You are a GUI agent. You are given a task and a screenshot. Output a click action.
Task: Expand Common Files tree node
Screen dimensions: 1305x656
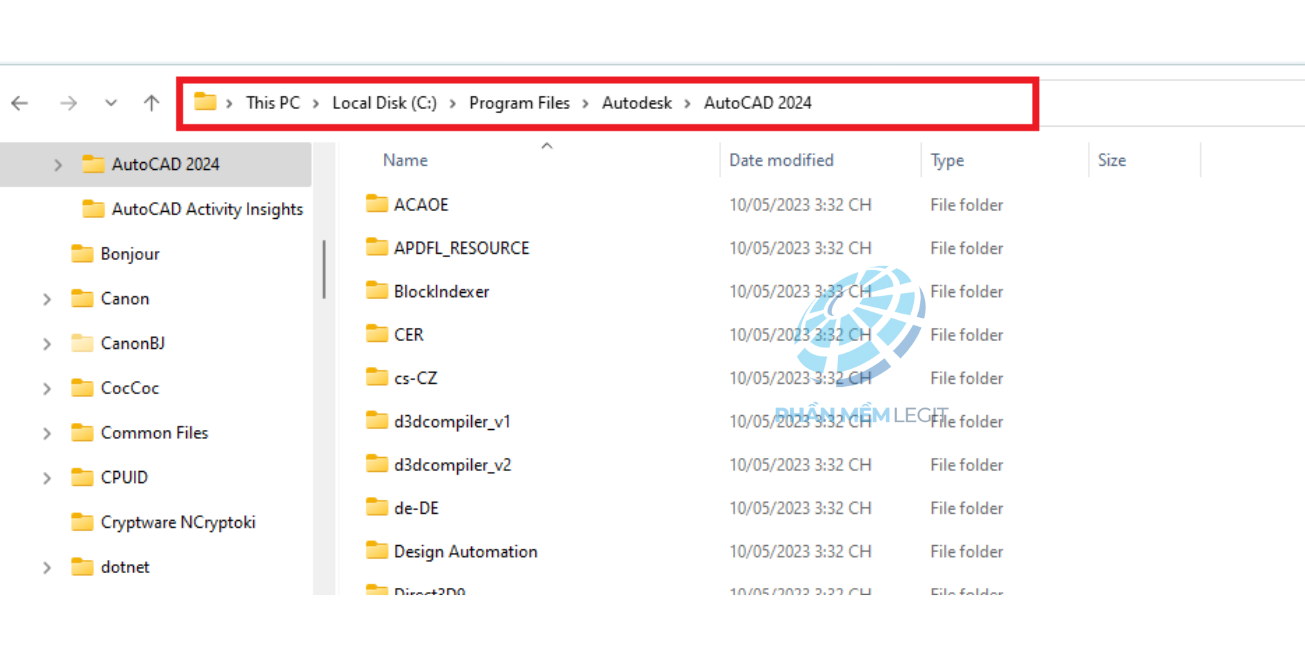tap(47, 434)
